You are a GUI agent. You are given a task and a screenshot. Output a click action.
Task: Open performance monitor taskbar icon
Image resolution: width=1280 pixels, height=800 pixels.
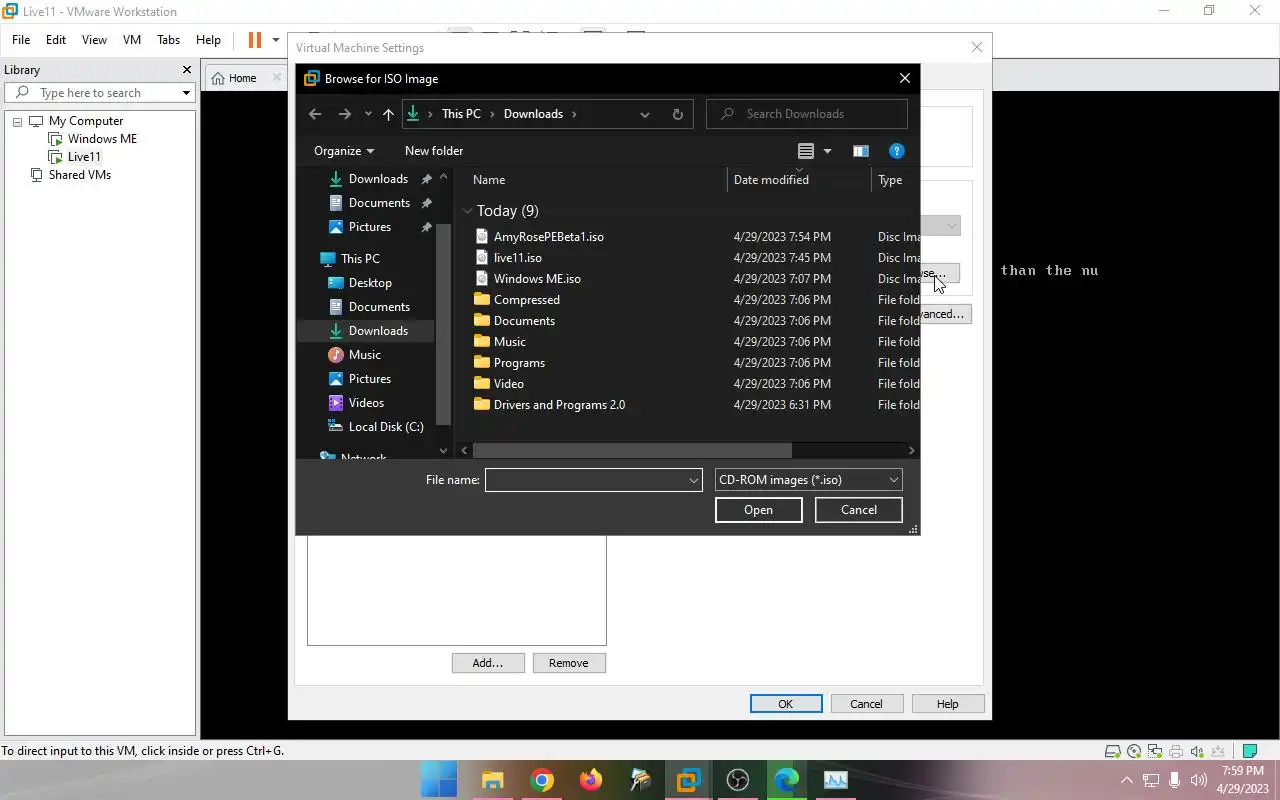click(x=836, y=780)
